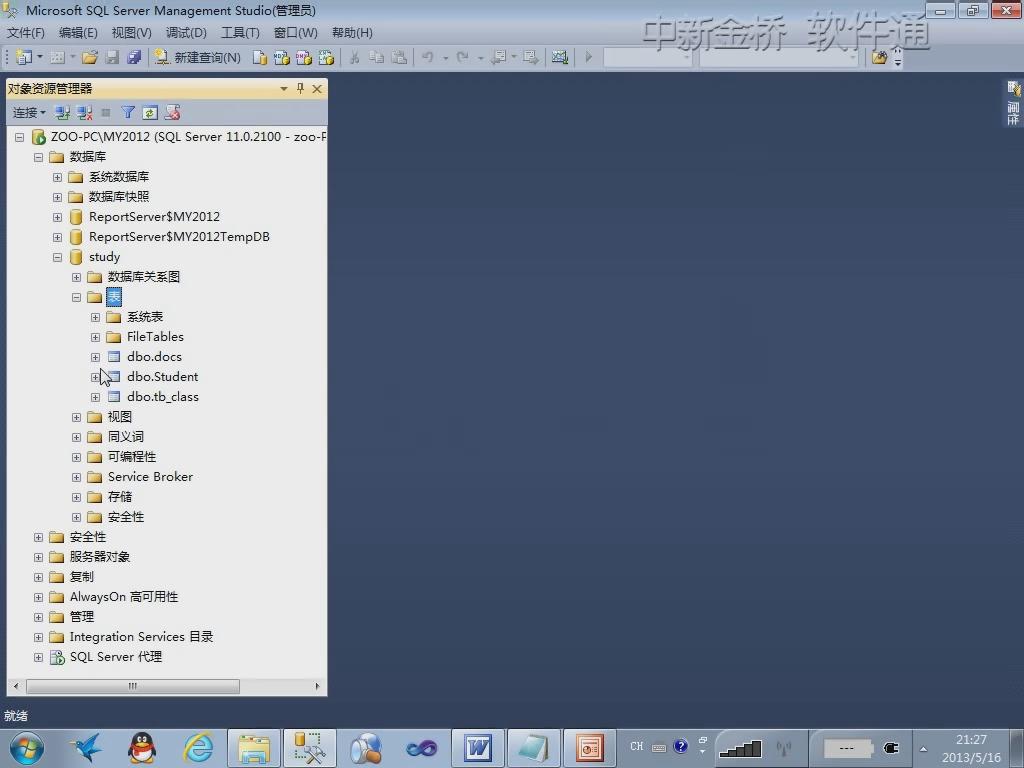Image resolution: width=1024 pixels, height=768 pixels.
Task: Pin the Object Explorer panel (auto-hide)
Action: 300,88
